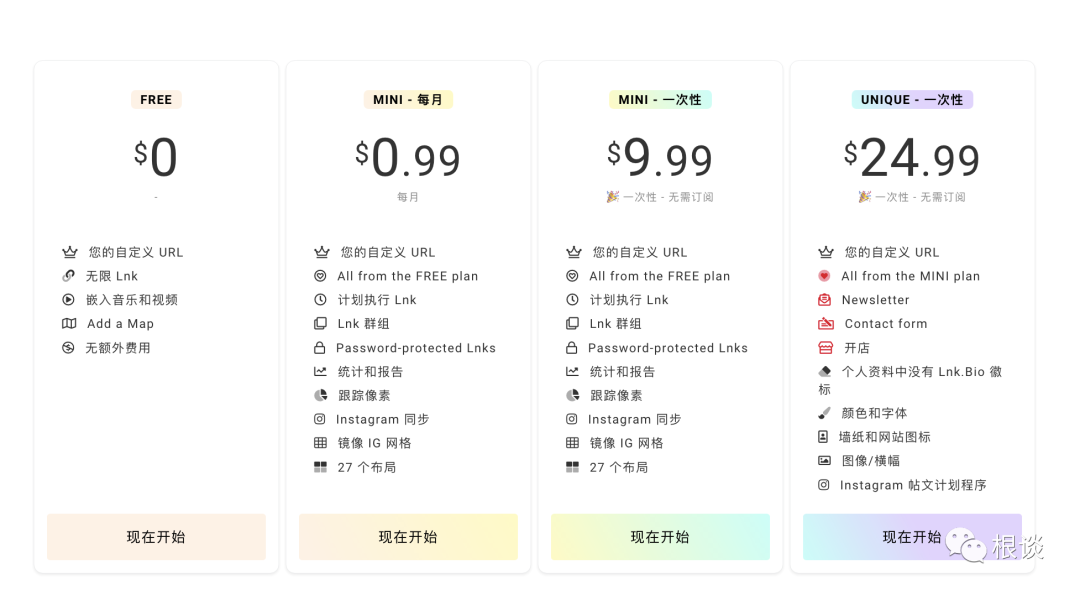Click the crown icon in FREE plan
This screenshot has width=1080, height=595.
[69, 252]
